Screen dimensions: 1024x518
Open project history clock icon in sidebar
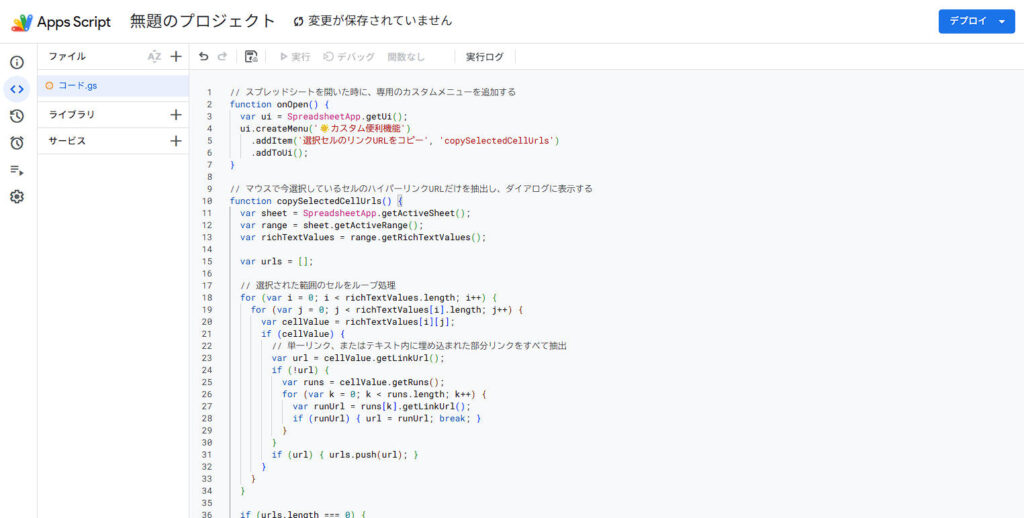(x=17, y=116)
